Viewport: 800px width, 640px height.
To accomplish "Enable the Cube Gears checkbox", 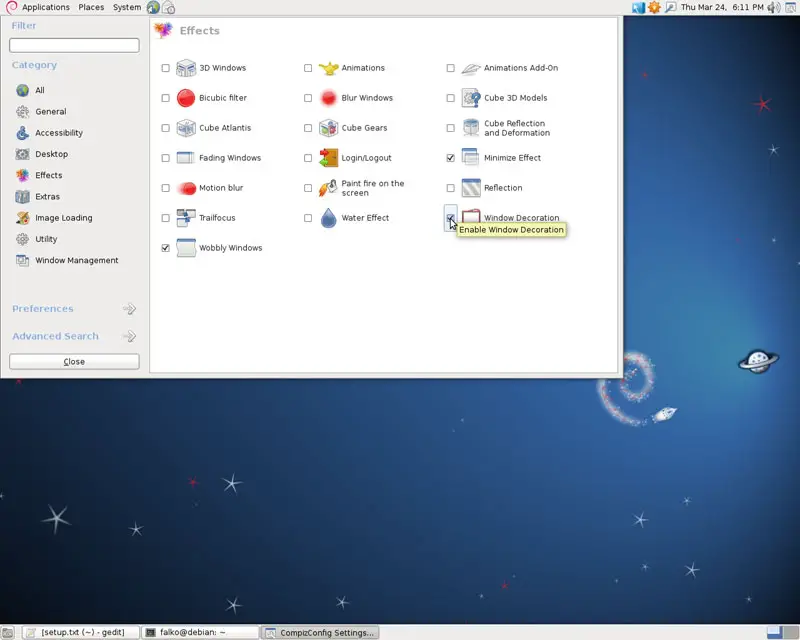I will [308, 128].
